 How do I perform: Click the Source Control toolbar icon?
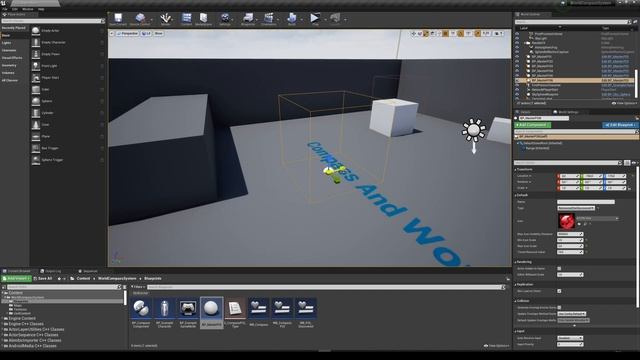point(140,19)
